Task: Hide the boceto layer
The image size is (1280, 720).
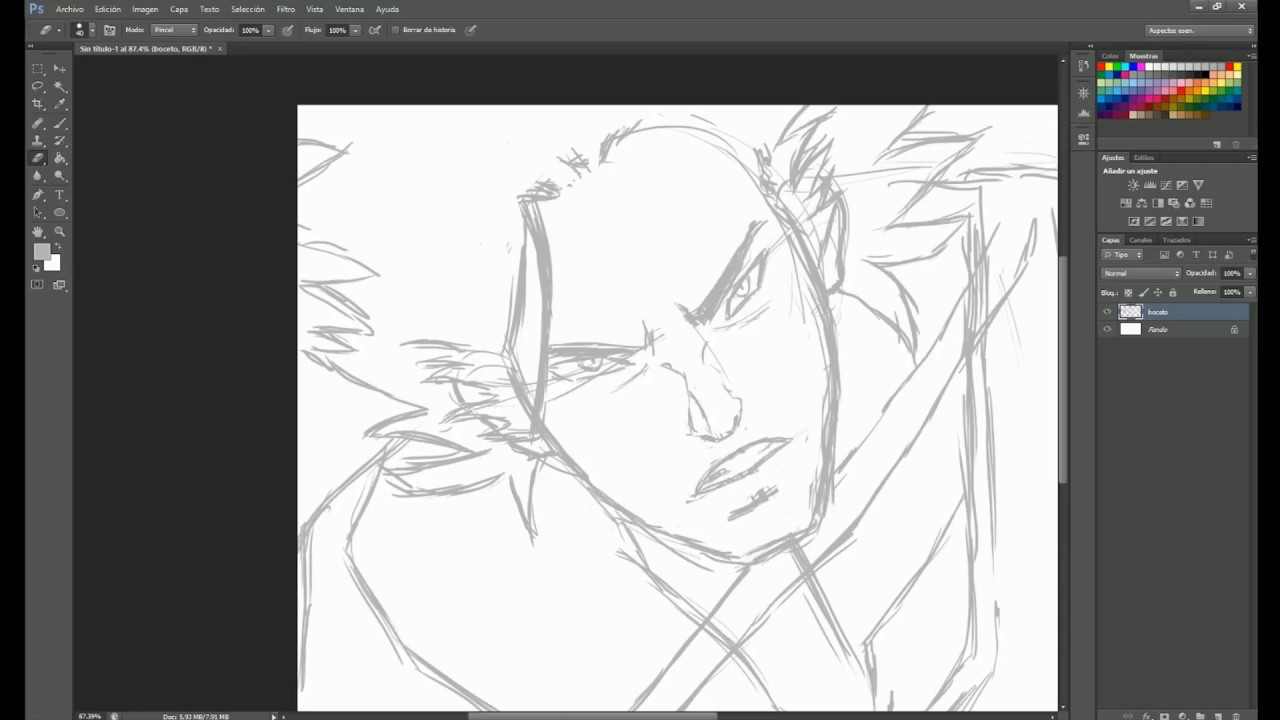Action: [x=1107, y=312]
